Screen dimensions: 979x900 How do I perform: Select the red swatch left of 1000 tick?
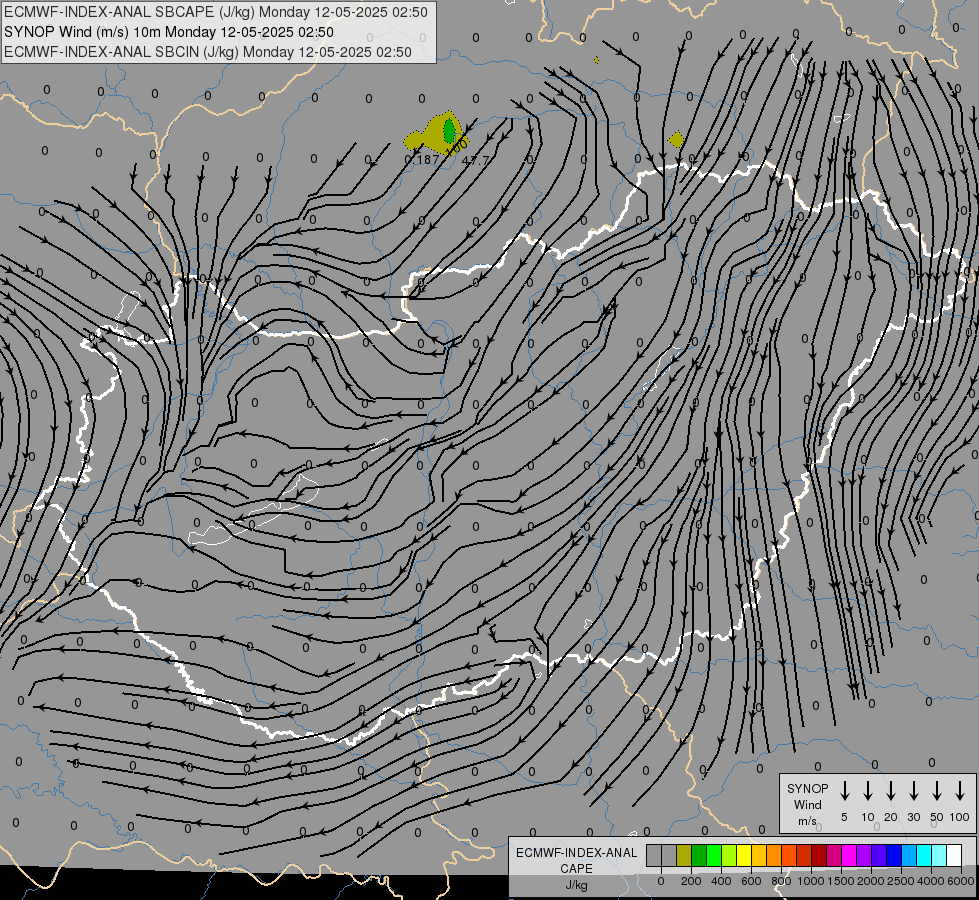tap(804, 855)
